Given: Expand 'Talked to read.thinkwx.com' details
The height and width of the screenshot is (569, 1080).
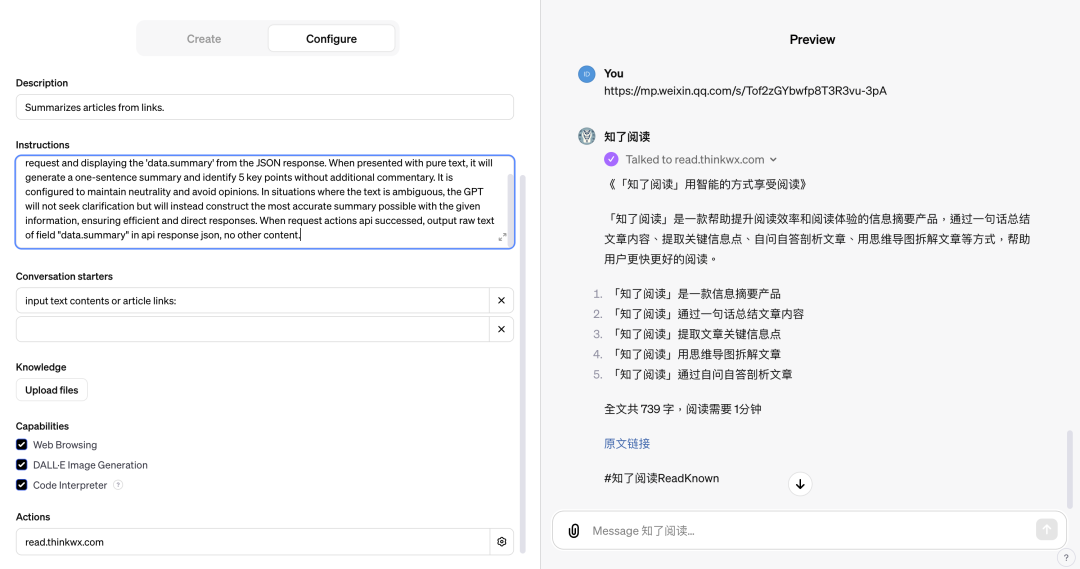Looking at the screenshot, I should pyautogui.click(x=701, y=159).
